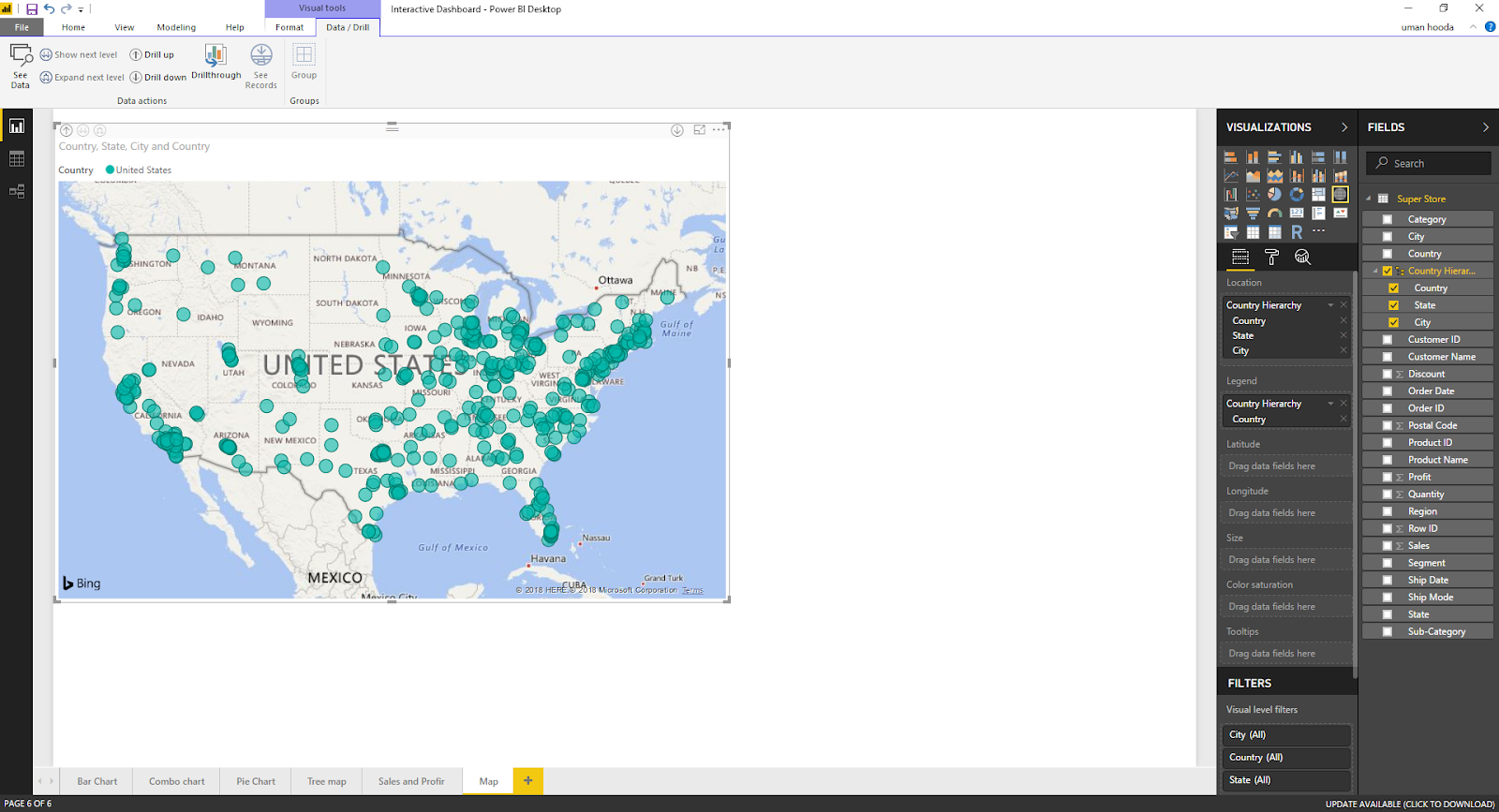This screenshot has height=812, width=1499.
Task: Click update available notification in status bar
Action: (x=1409, y=804)
